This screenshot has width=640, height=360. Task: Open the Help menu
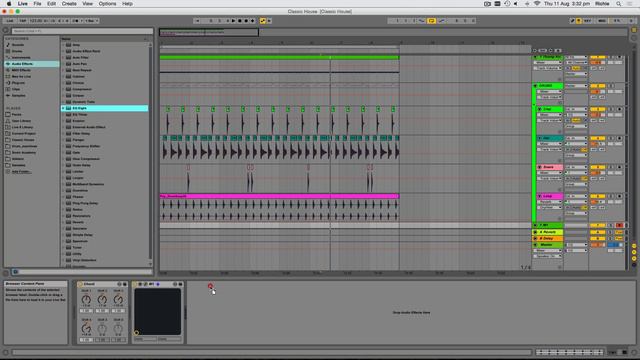tap(127, 4)
